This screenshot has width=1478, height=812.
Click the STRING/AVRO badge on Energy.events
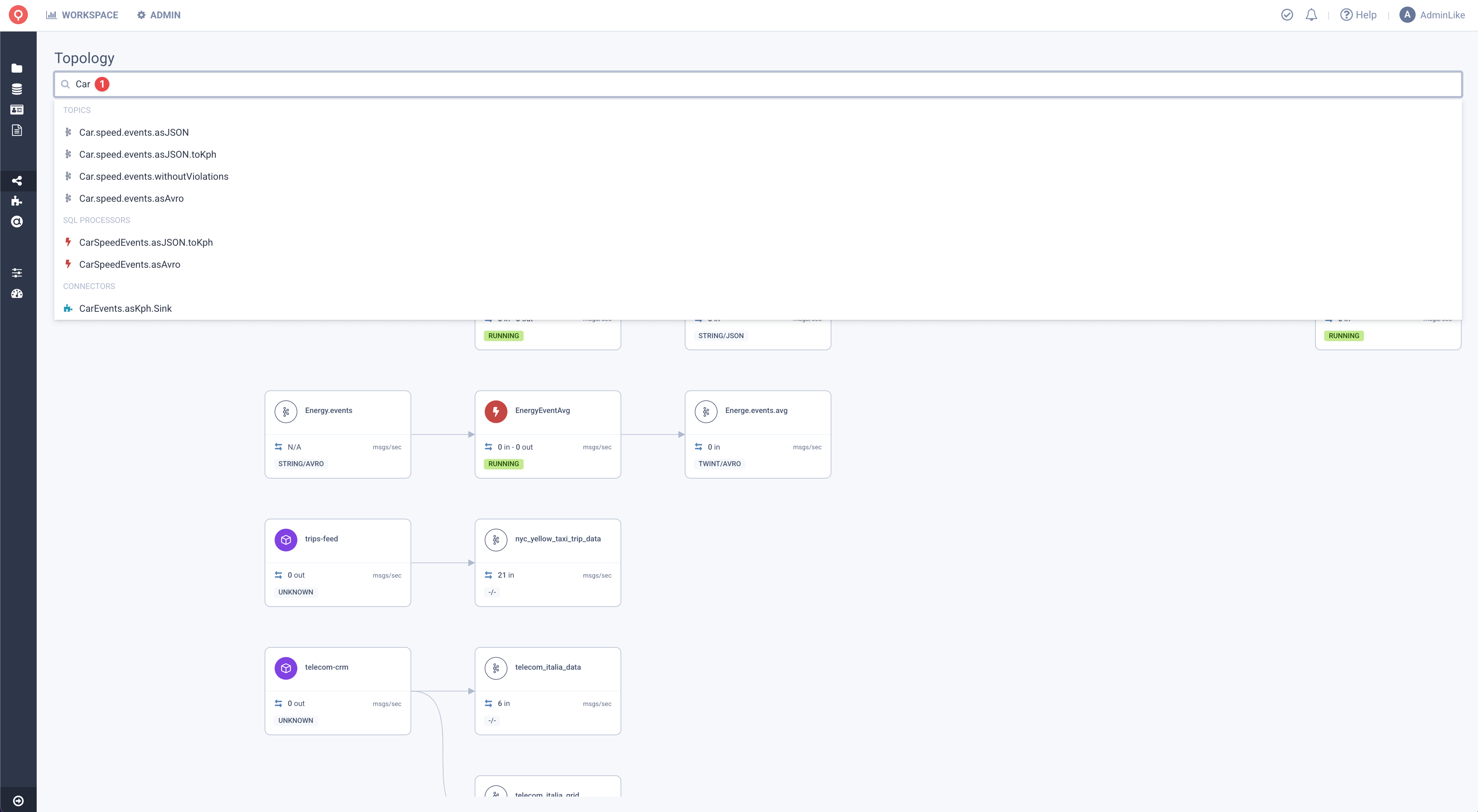click(x=301, y=464)
